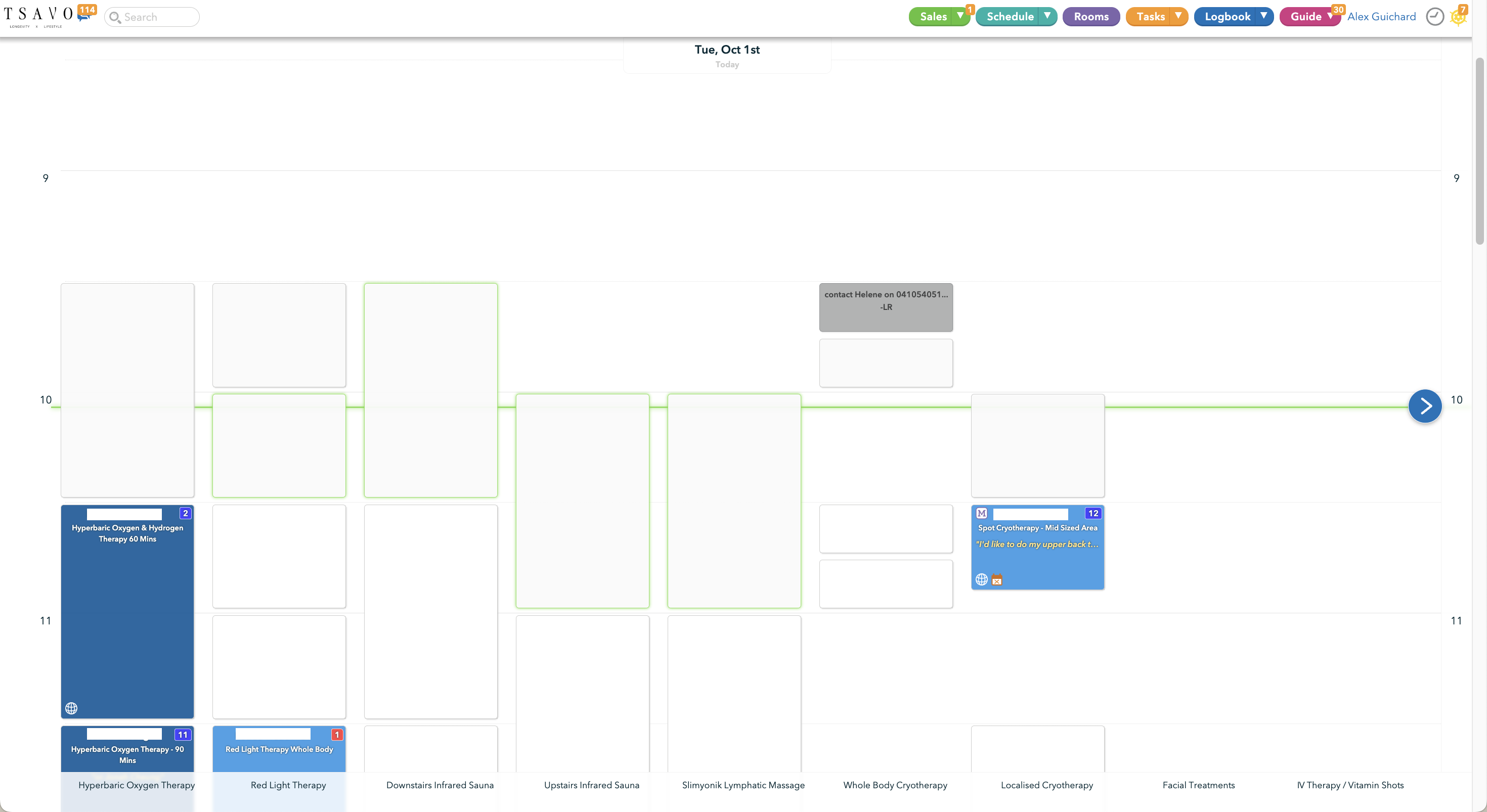Click the "I'd like to do my upper back" note
The image size is (1487, 812).
pos(1037,544)
